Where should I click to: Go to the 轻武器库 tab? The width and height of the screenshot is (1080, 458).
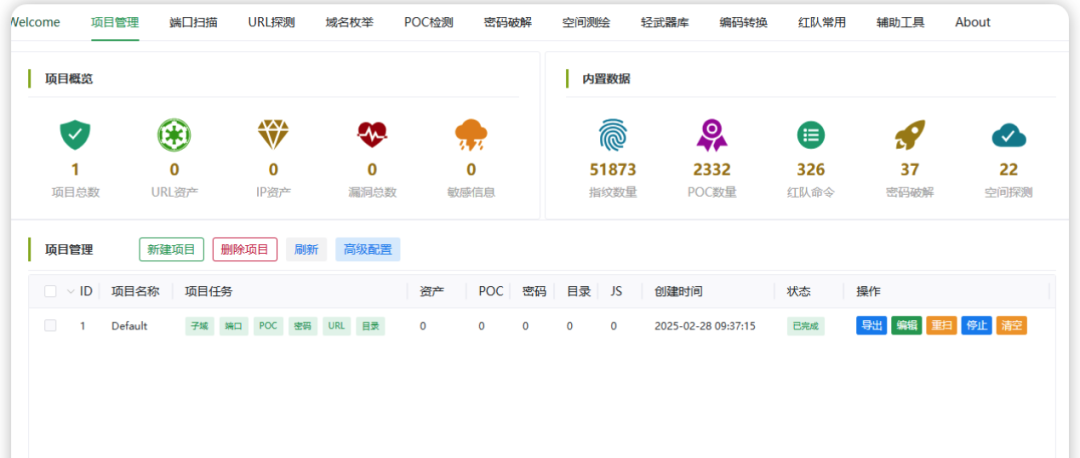(x=665, y=22)
